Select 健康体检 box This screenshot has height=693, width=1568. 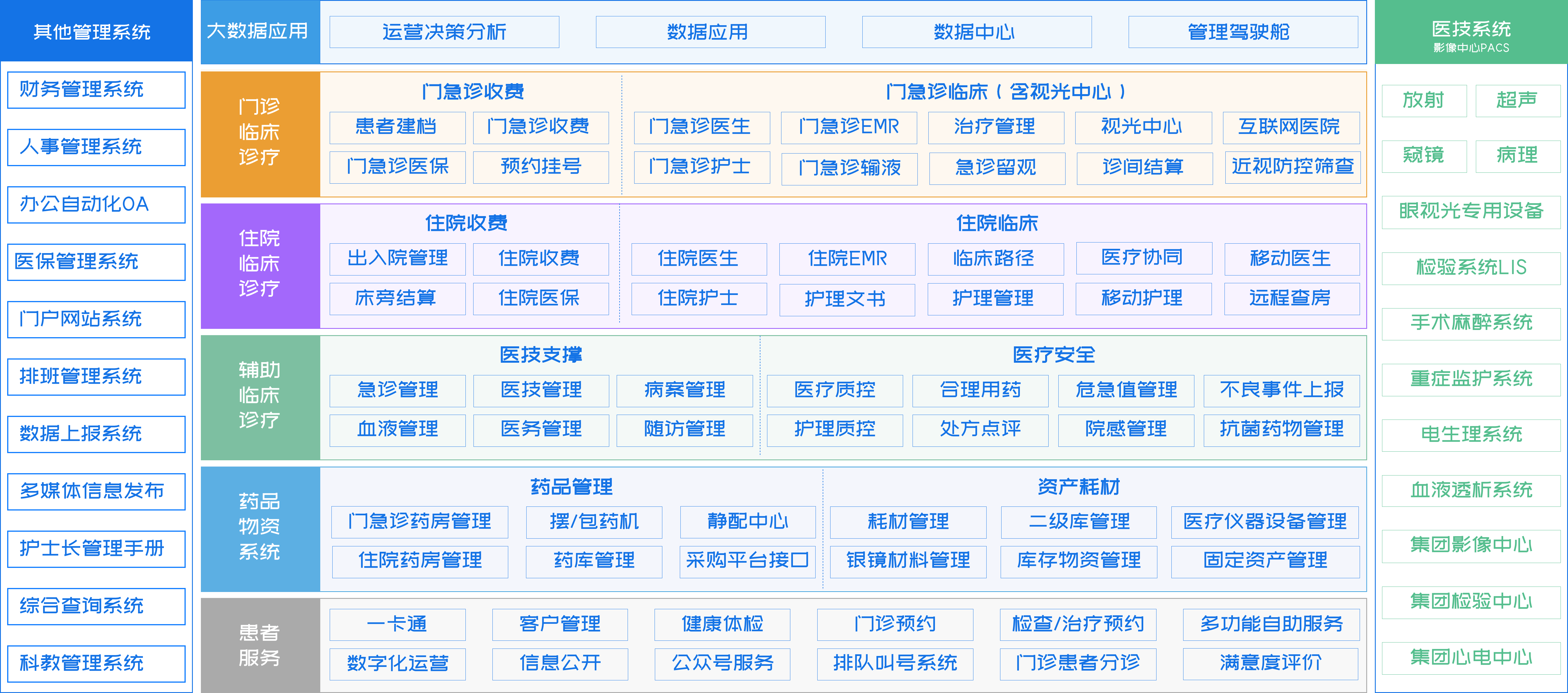click(x=722, y=625)
